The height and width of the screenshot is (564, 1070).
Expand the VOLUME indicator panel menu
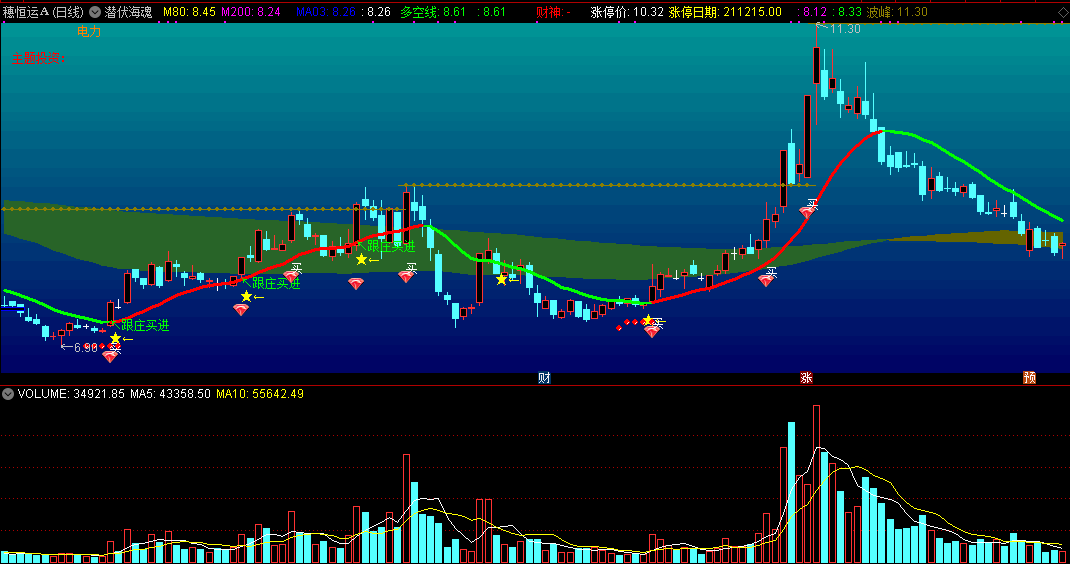click(8, 394)
